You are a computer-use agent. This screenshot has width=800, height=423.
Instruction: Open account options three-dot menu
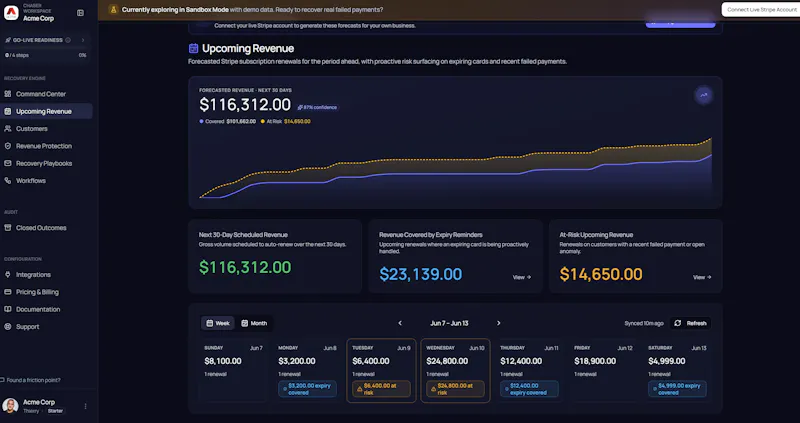click(x=85, y=406)
